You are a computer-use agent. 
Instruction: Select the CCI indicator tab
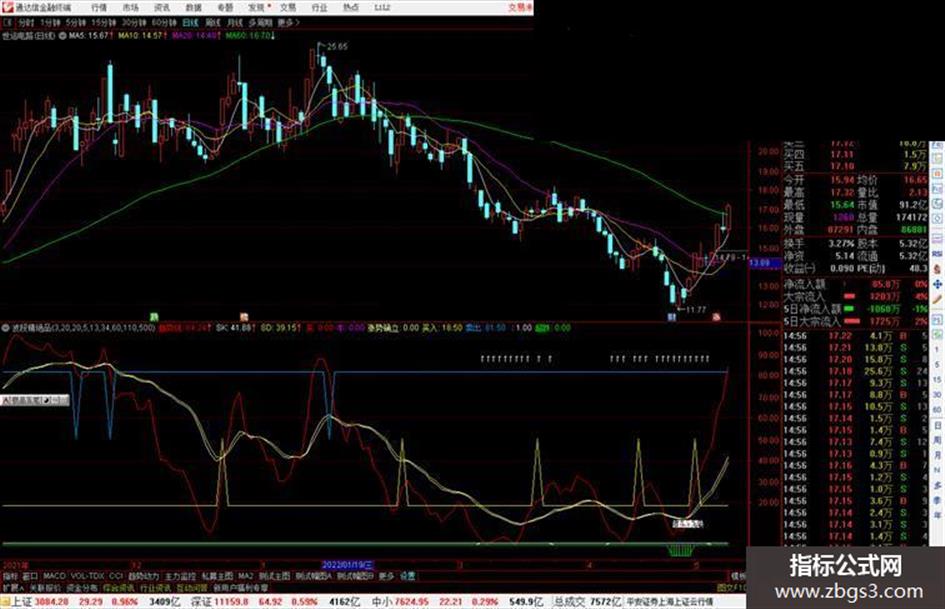coord(116,576)
